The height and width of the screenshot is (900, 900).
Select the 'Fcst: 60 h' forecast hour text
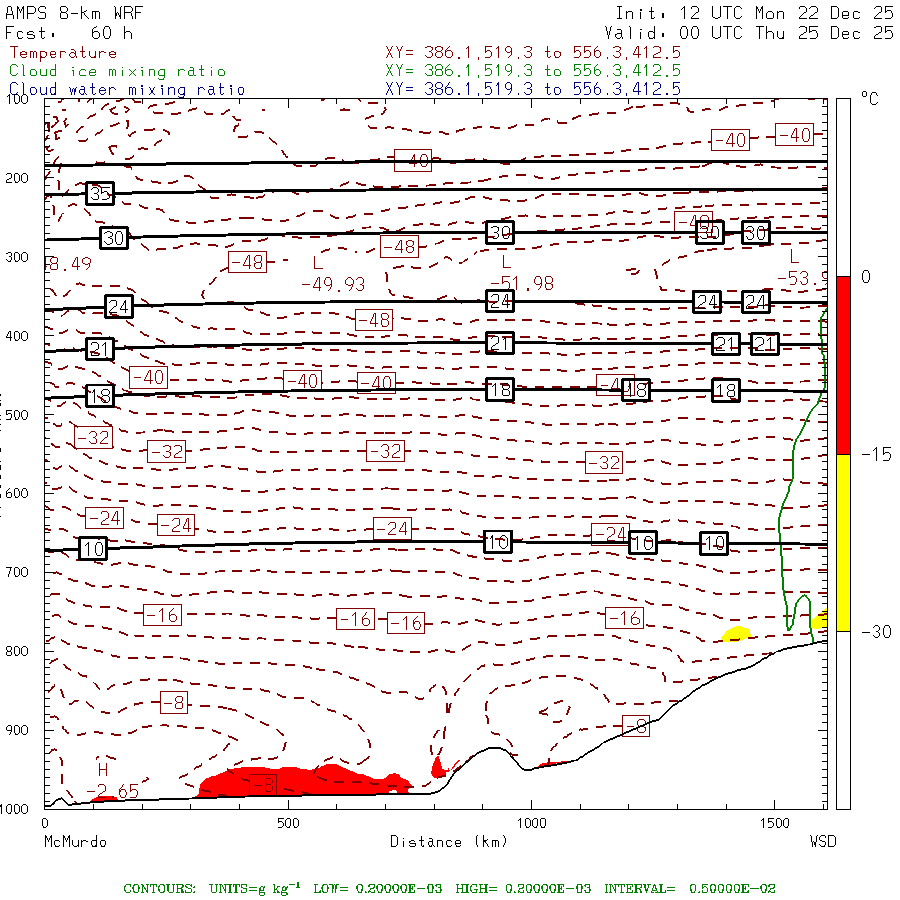pyautogui.click(x=69, y=33)
